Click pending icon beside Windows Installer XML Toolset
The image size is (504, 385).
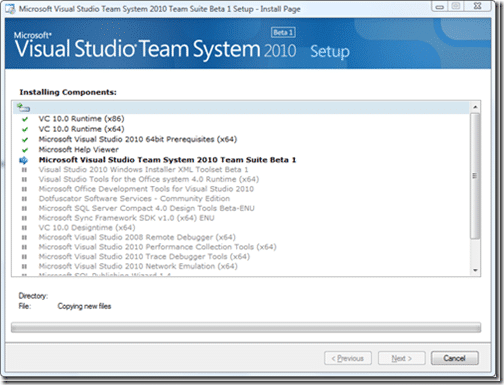[x=24, y=170]
